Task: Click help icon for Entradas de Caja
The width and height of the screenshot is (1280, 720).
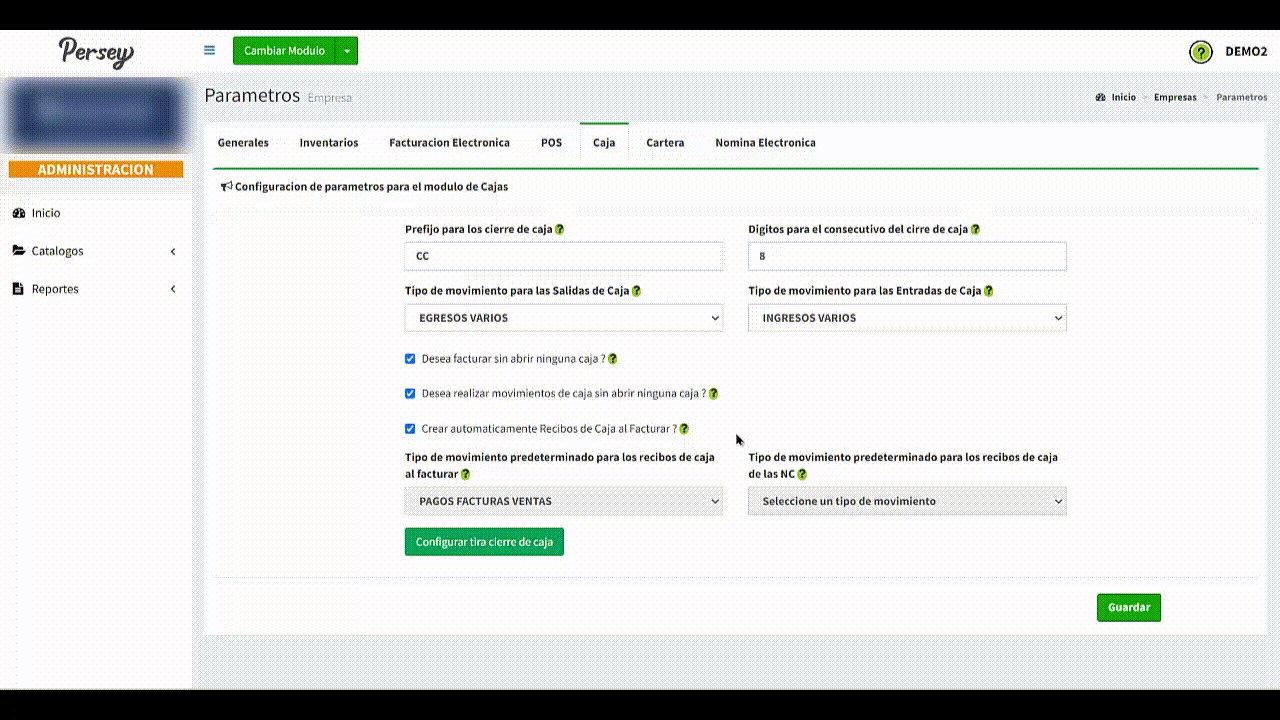Action: pyautogui.click(x=988, y=291)
